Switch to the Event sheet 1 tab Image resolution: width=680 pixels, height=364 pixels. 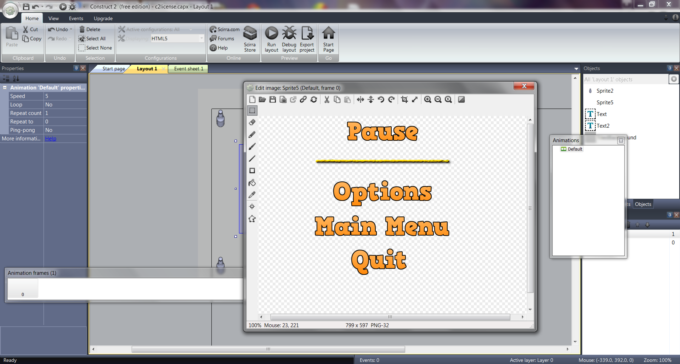[189, 69]
